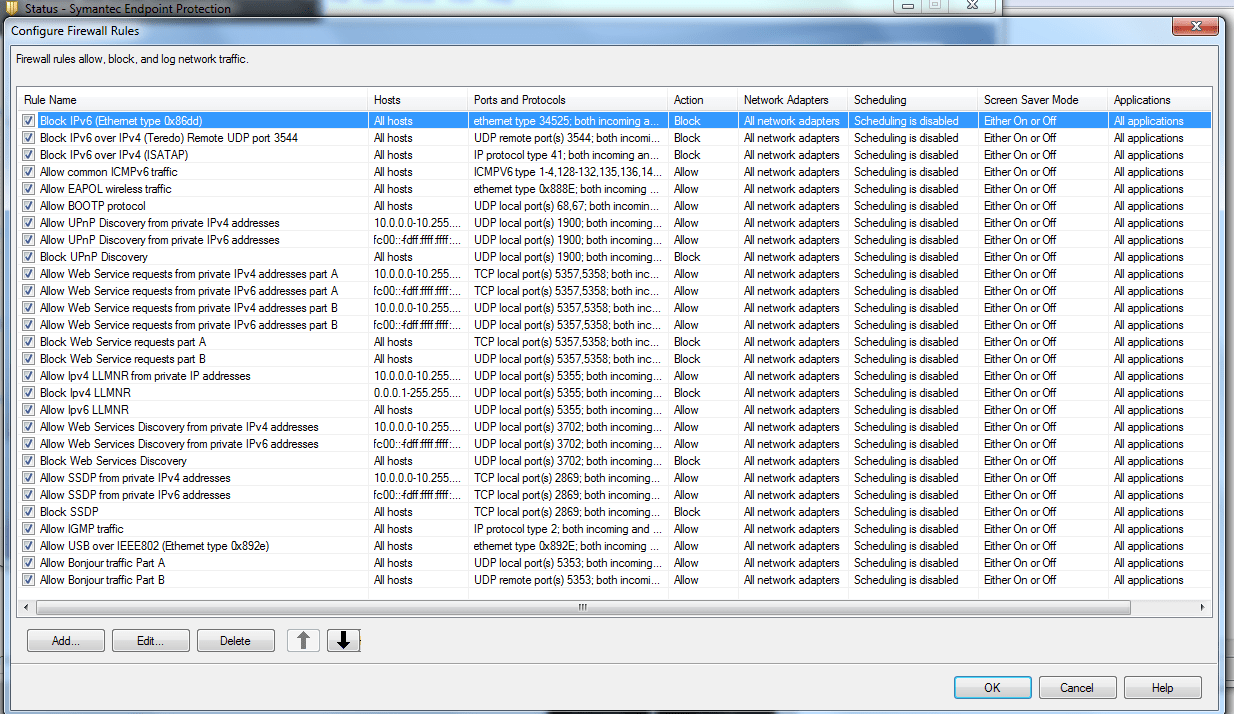This screenshot has height=714, width=1234.
Task: Confirm changes with the OK button
Action: (x=992, y=687)
